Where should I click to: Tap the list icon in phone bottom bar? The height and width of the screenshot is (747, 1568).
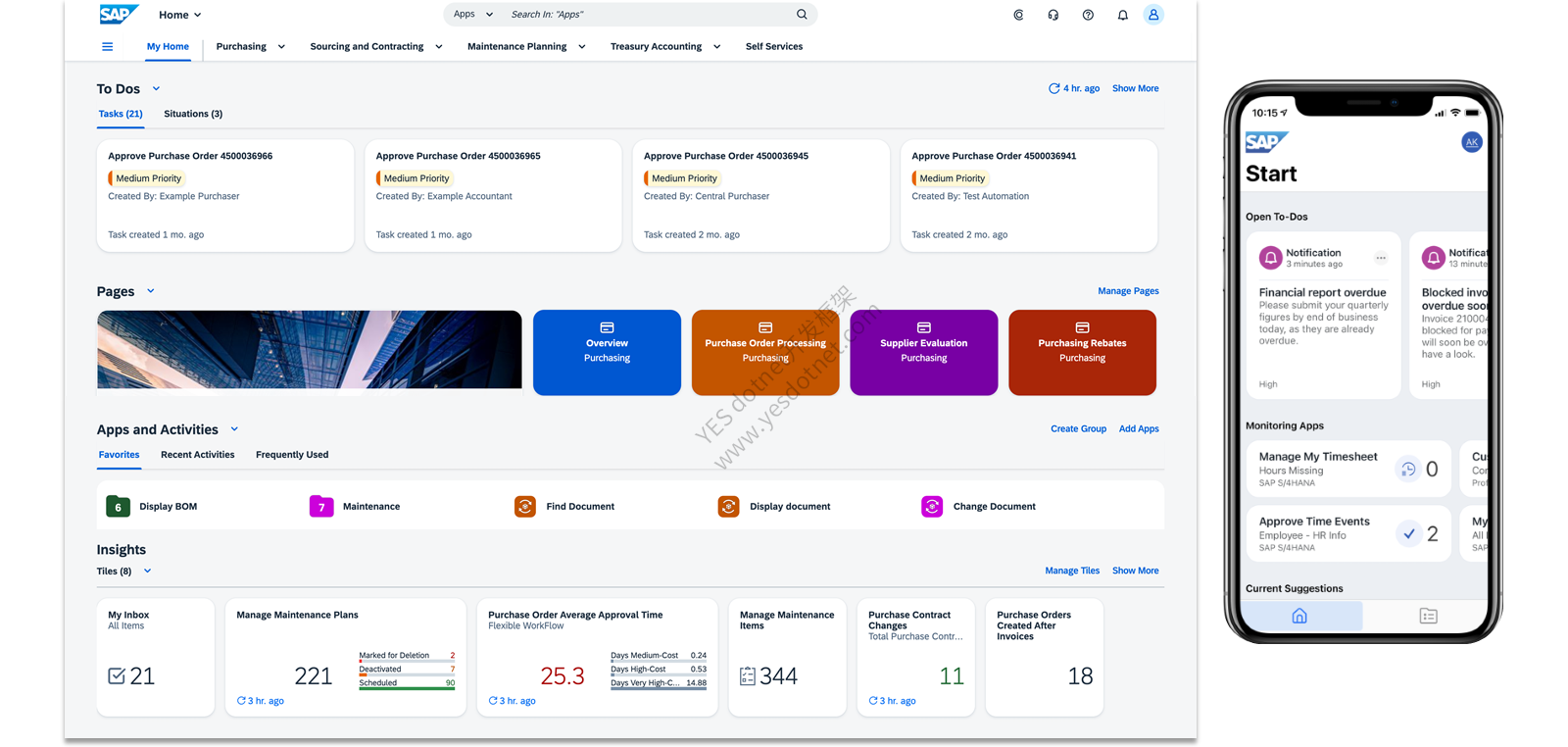(1429, 616)
